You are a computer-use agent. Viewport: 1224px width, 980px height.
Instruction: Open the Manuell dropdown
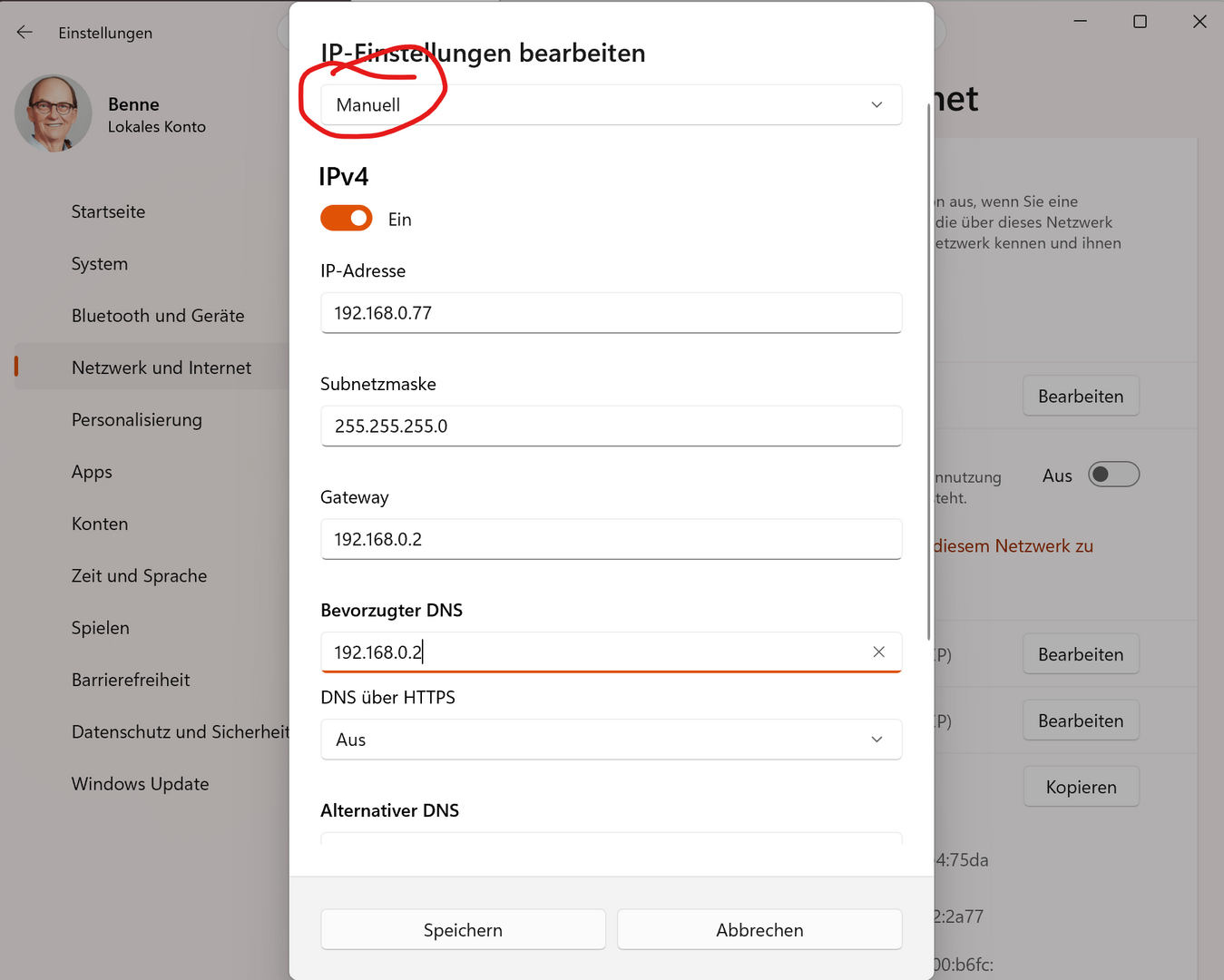611,105
